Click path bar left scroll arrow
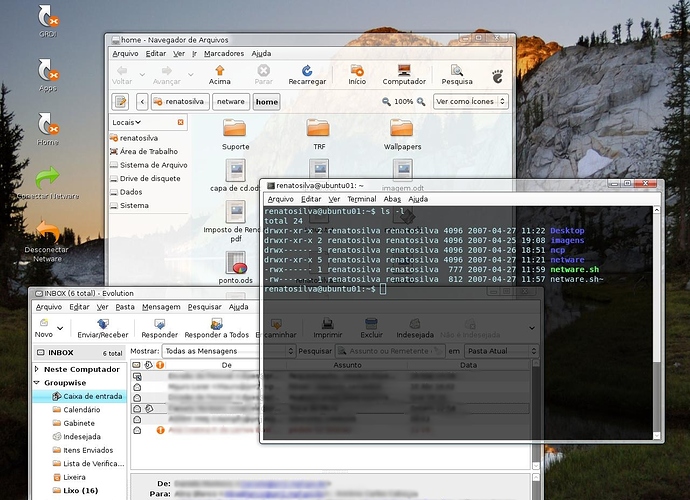 (142, 102)
